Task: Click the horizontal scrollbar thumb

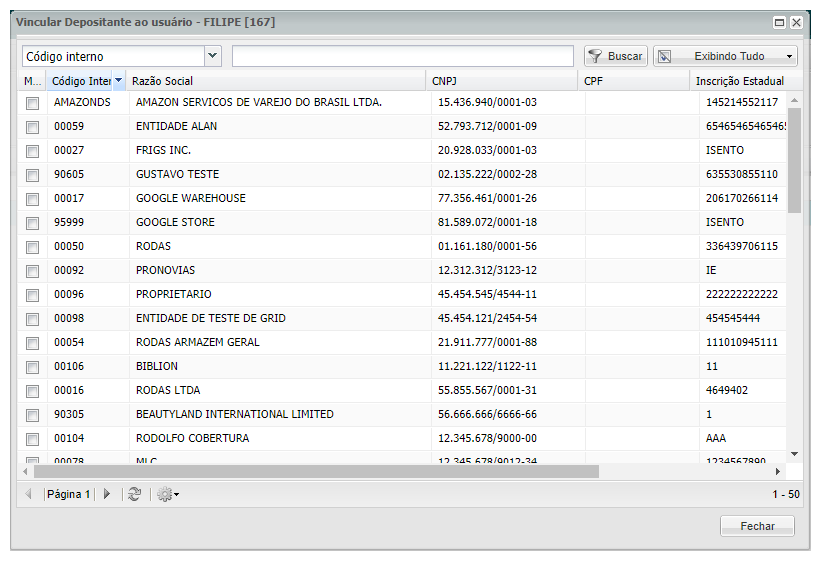Action: (x=316, y=471)
